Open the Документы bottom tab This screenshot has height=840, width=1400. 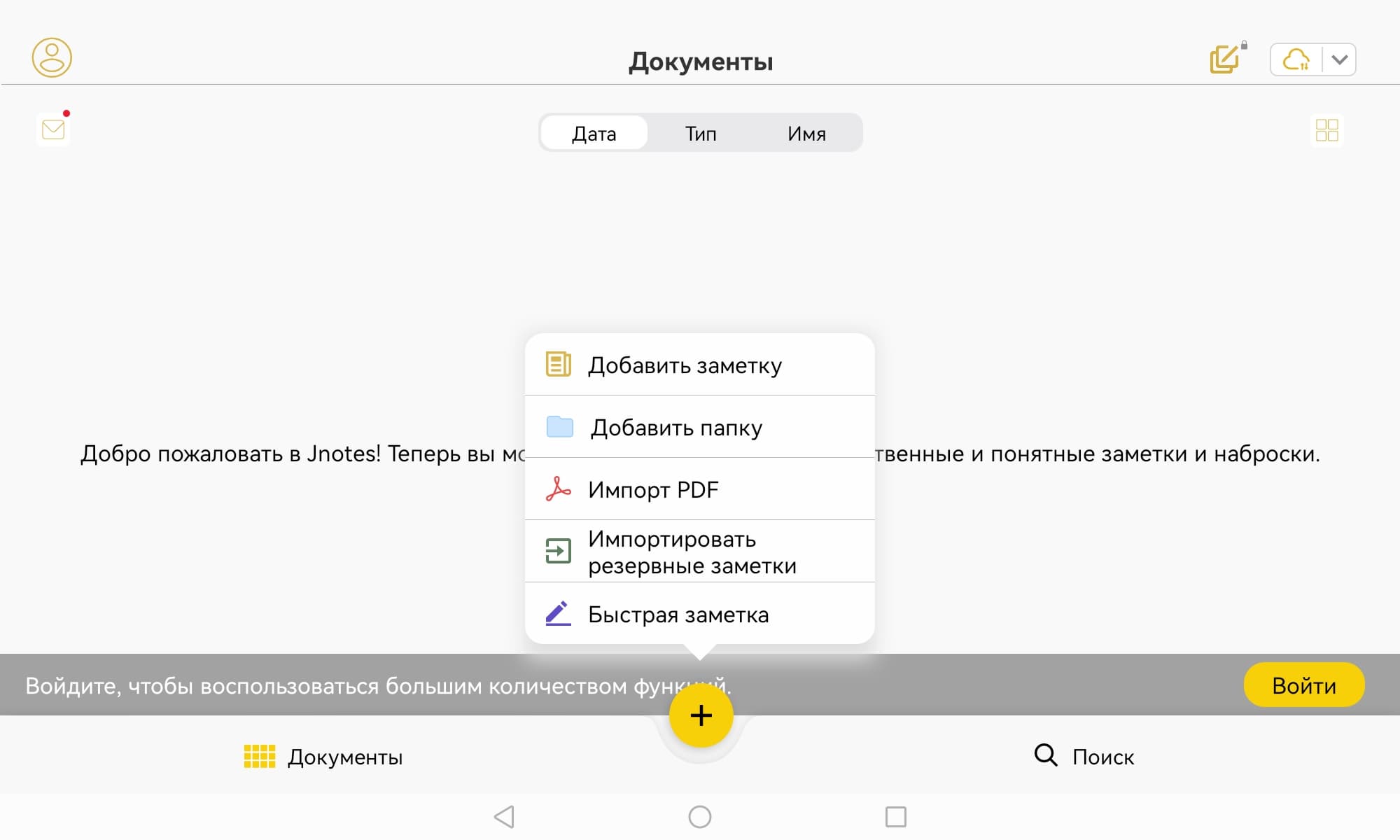323,757
